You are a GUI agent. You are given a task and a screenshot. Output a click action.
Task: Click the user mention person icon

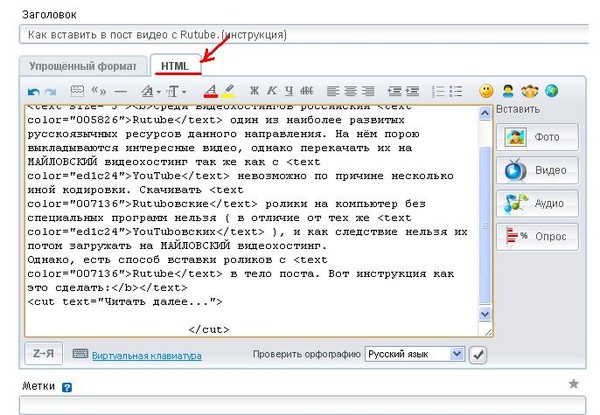(508, 91)
